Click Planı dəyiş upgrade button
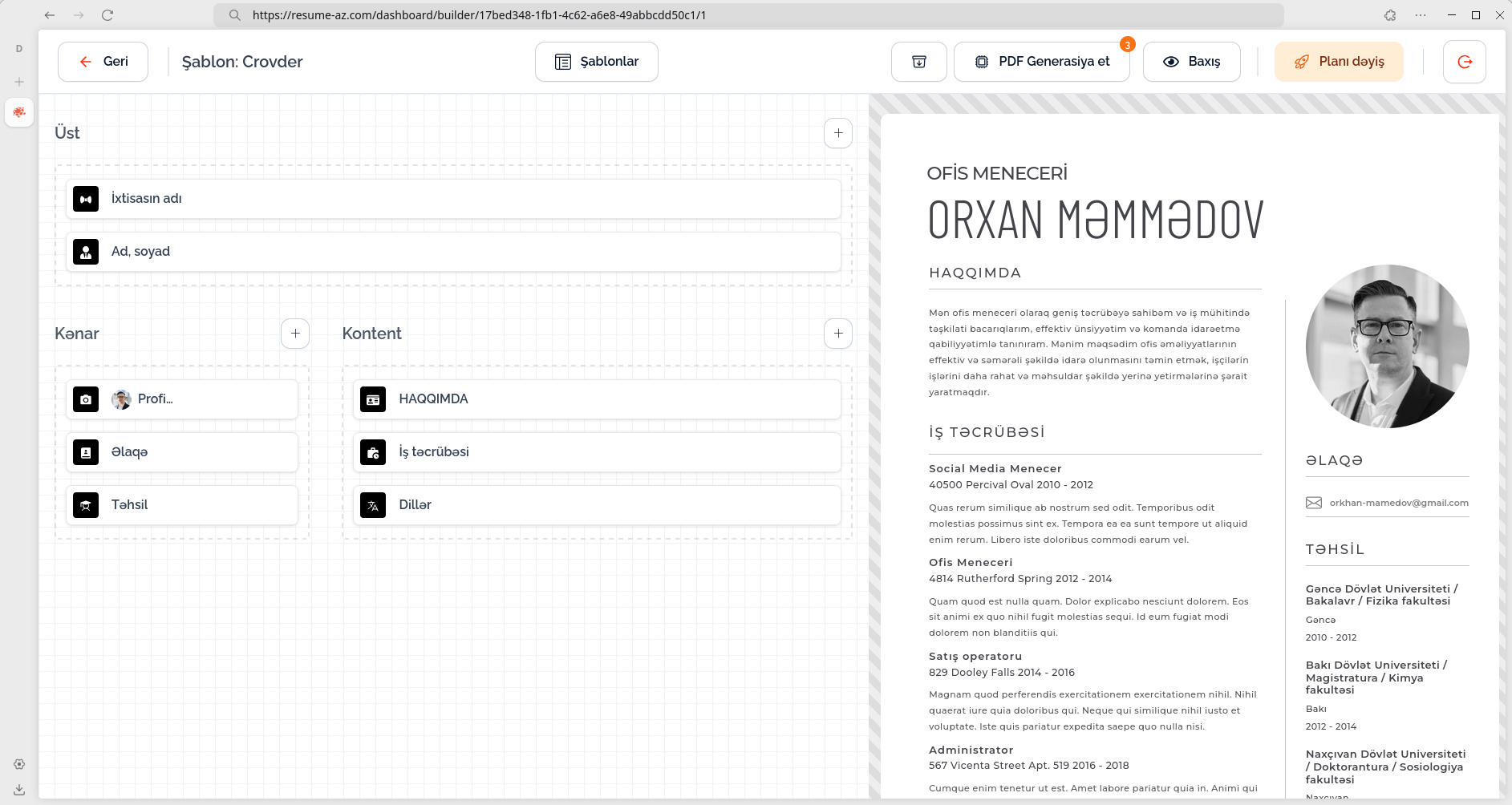Image resolution: width=1512 pixels, height=805 pixels. [x=1339, y=62]
